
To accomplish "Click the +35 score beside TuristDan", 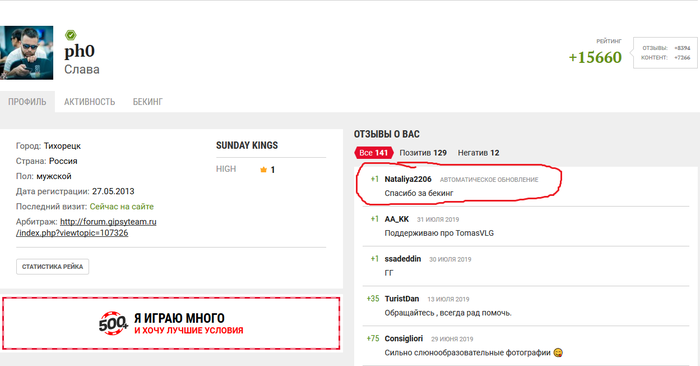I will coord(373,299).
